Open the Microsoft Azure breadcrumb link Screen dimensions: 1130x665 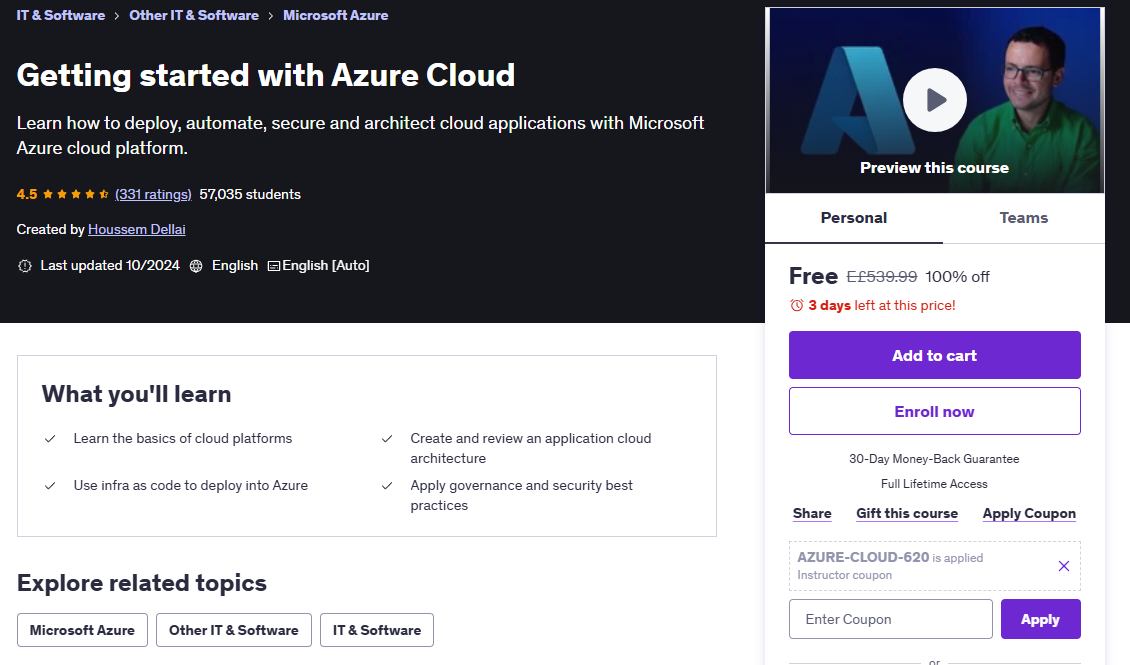[x=335, y=15]
